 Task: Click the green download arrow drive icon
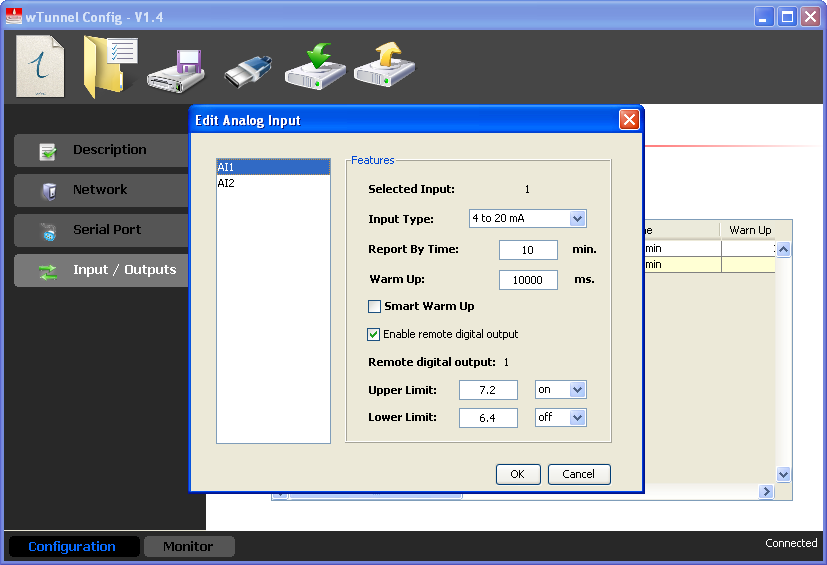[x=315, y=66]
